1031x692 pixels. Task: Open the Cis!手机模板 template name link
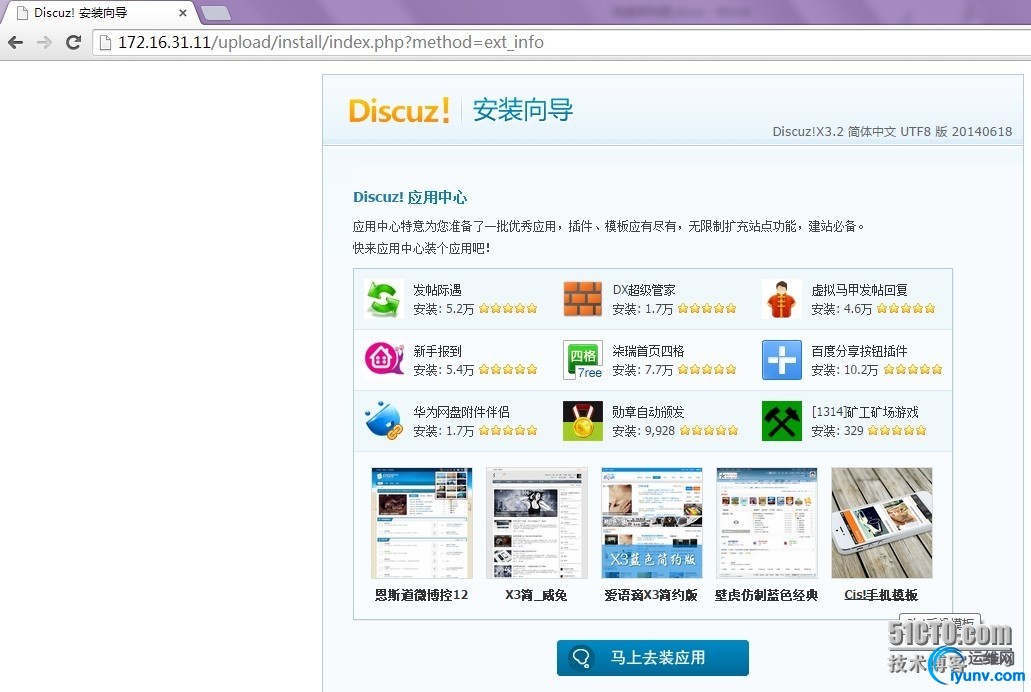point(881,595)
